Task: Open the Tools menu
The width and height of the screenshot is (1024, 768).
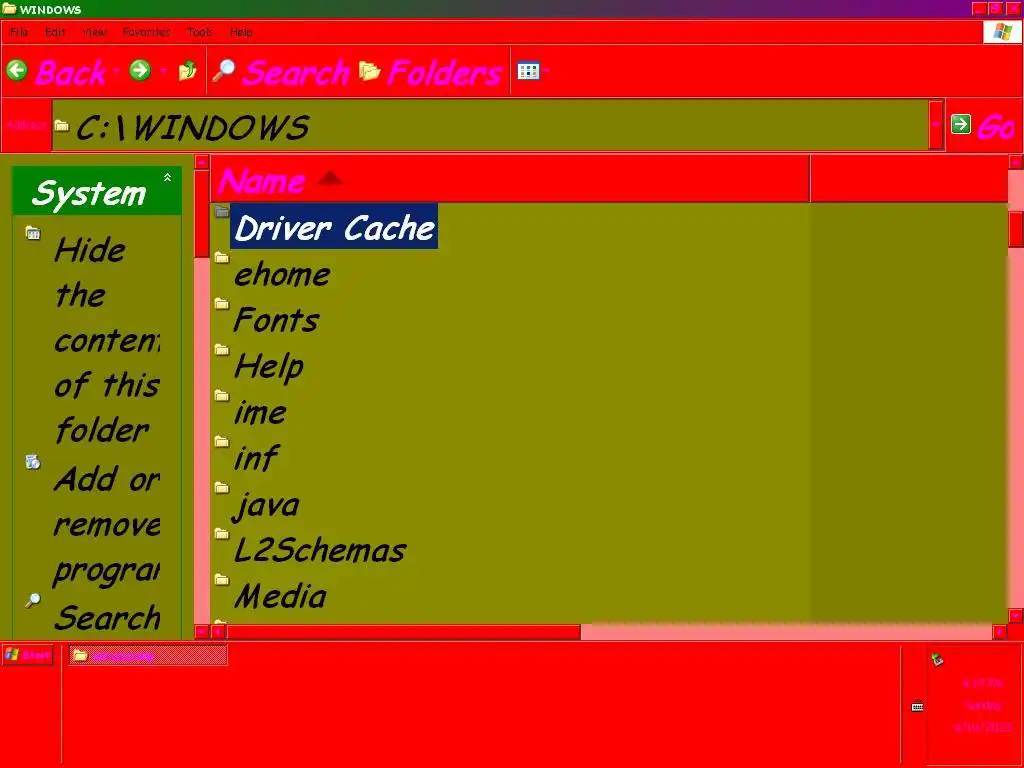Action: click(200, 32)
